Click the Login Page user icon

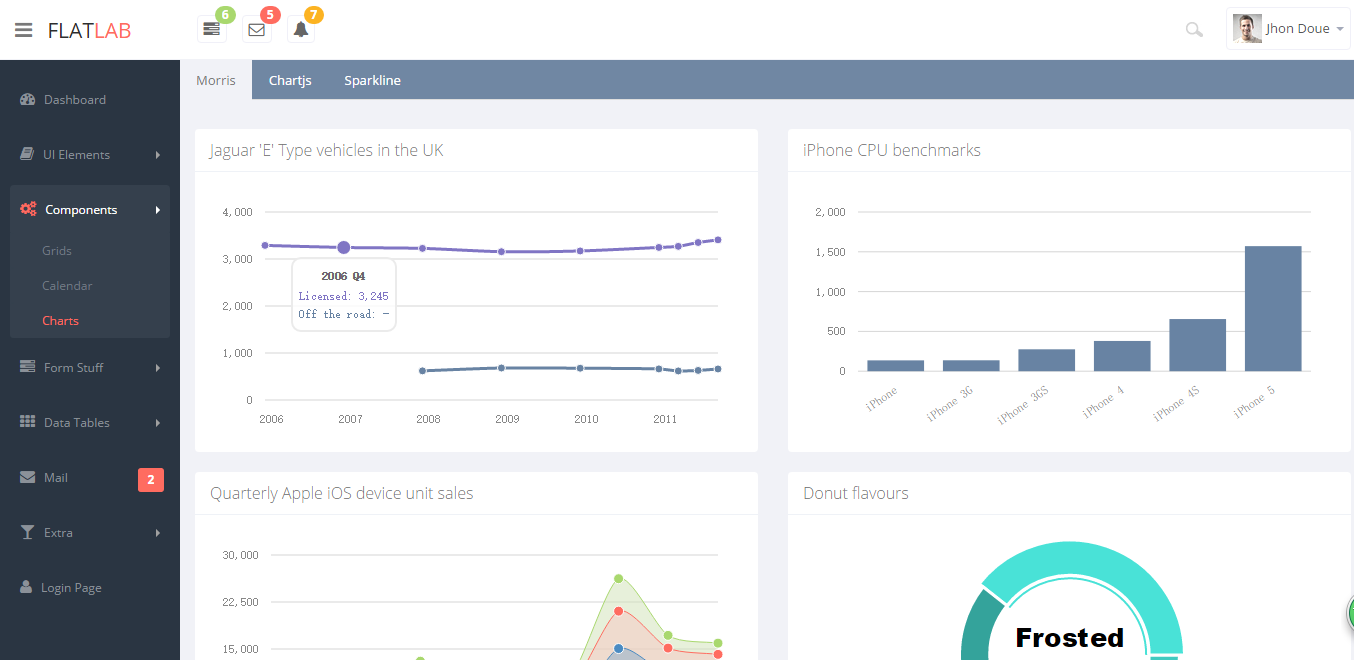(26, 587)
